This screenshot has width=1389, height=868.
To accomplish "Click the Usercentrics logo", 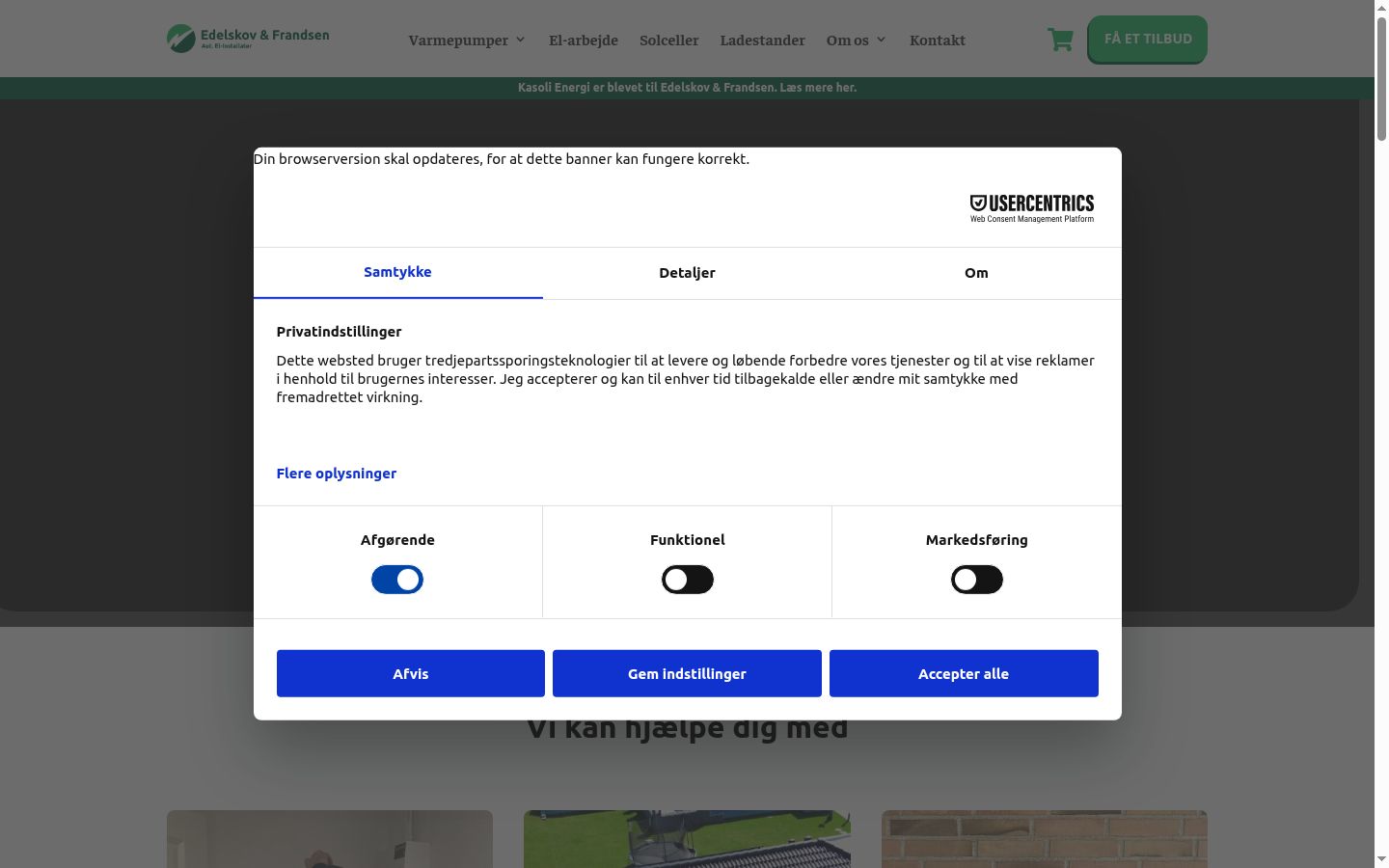I will pyautogui.click(x=1031, y=208).
